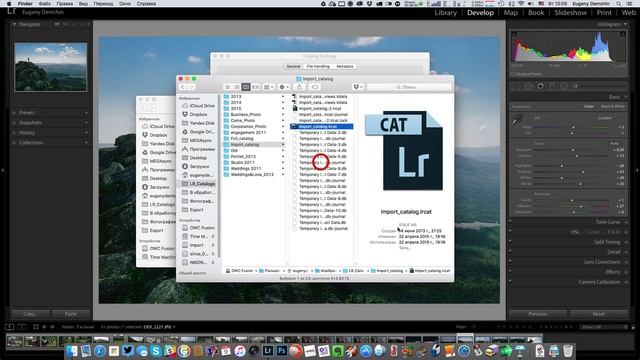Select the Adjustment Brush tool

576,86
